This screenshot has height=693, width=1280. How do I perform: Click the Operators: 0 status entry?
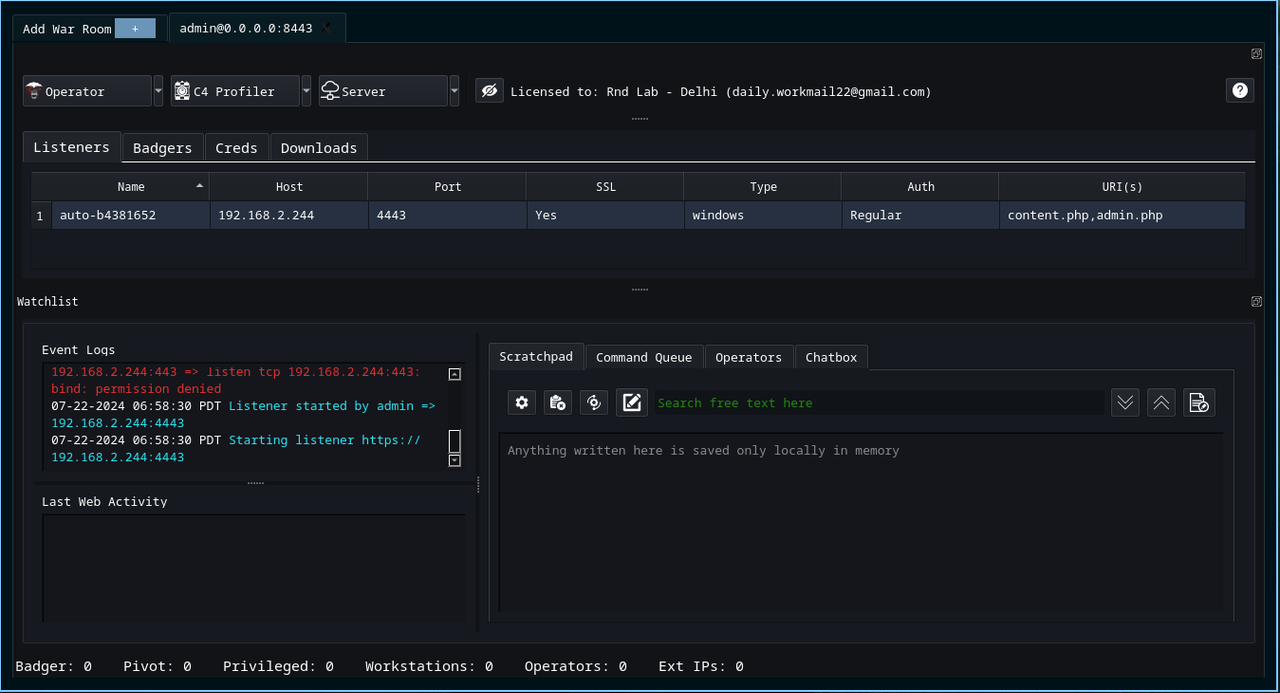(x=576, y=666)
